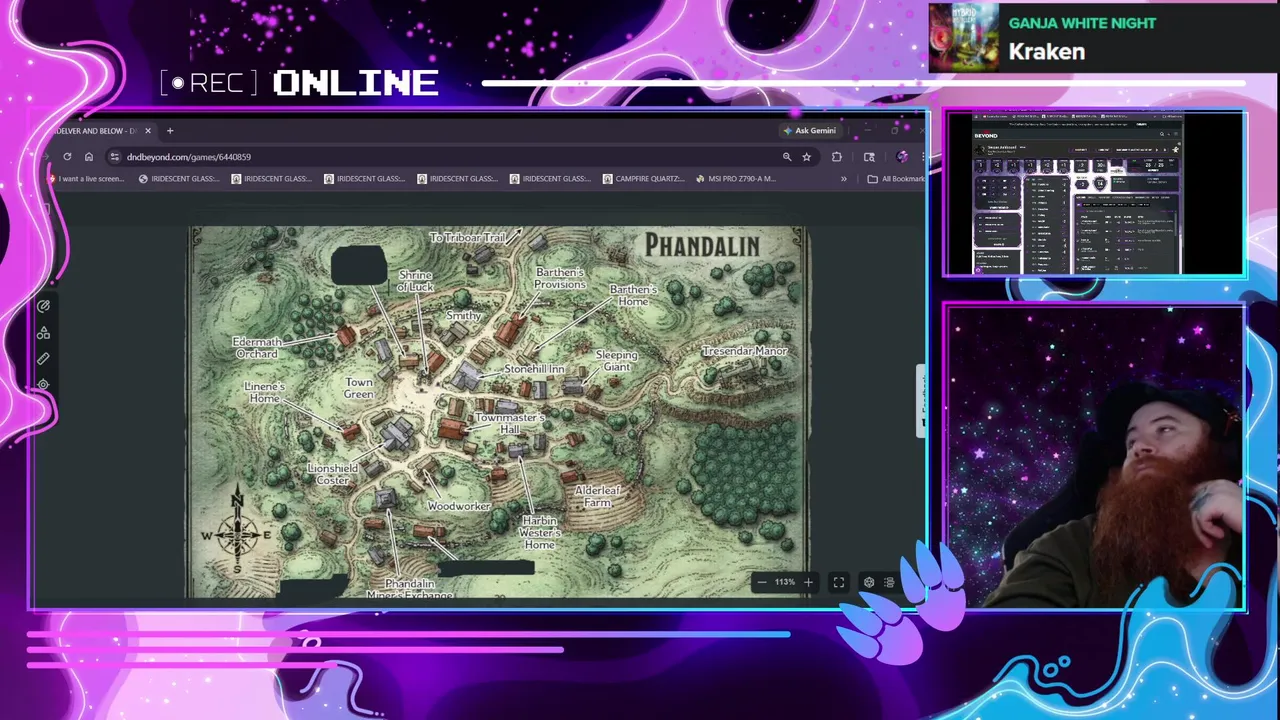Viewport: 1280px width, 720px height.
Task: Open the dice roller d20 icon
Action: coord(869,582)
